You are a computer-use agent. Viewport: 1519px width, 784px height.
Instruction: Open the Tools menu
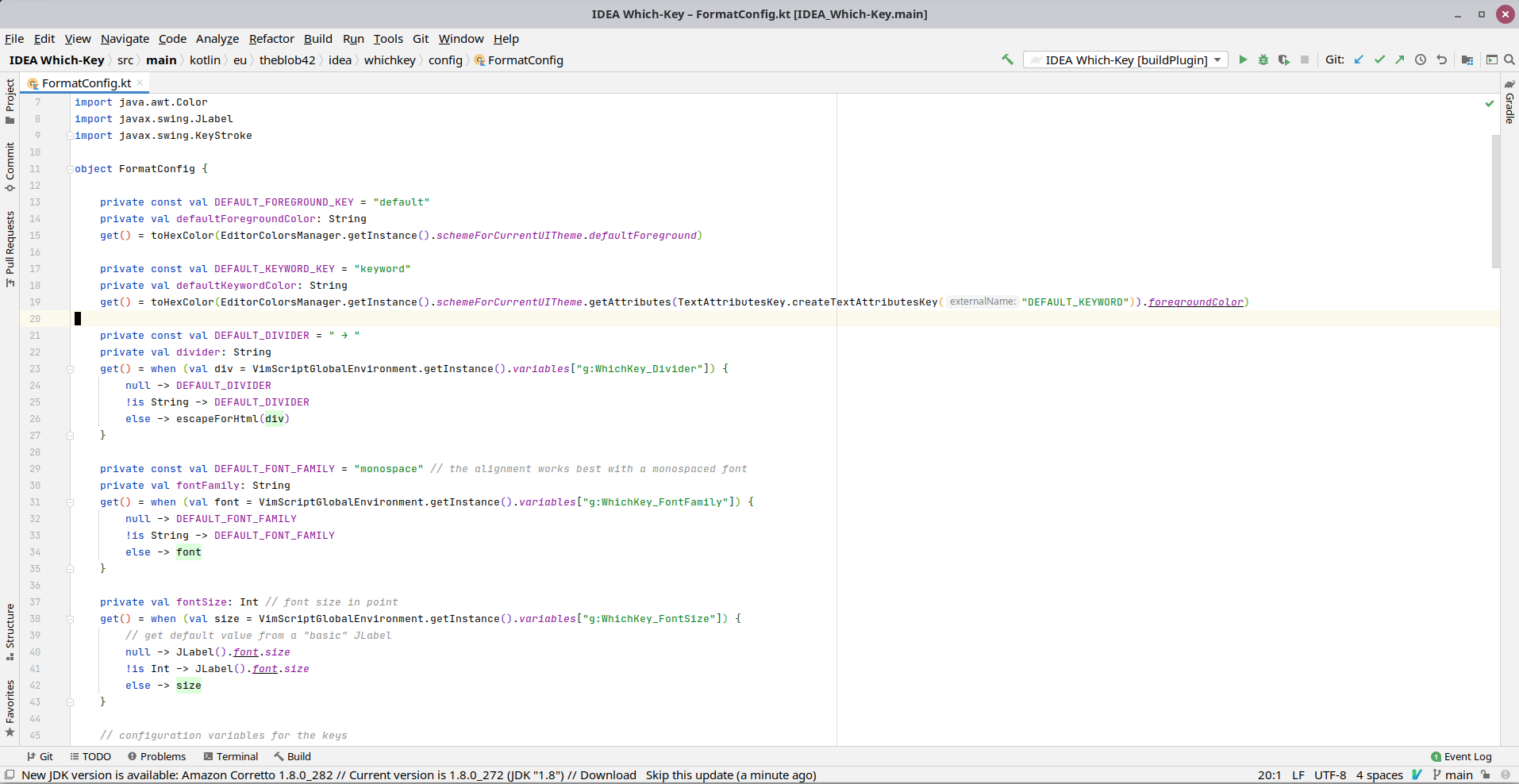tap(388, 39)
